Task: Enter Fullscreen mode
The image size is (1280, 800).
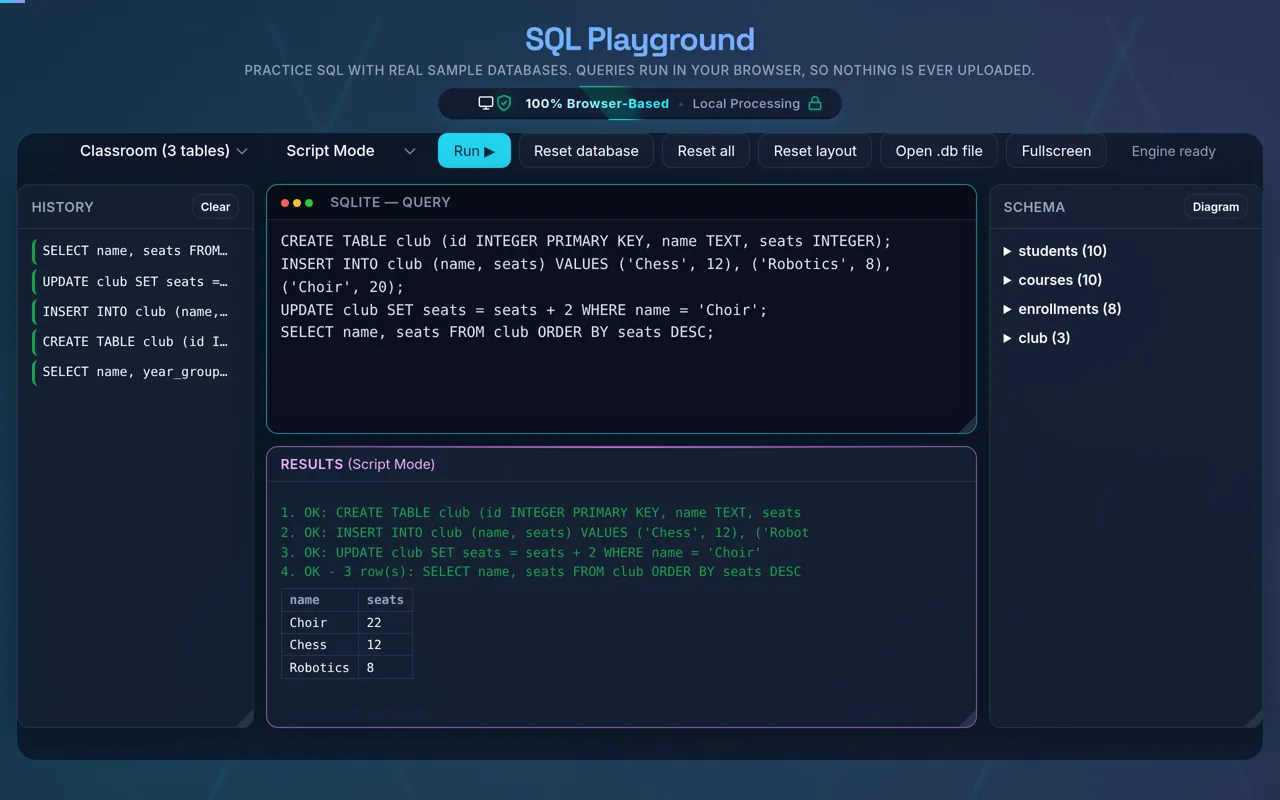Action: coord(1056,151)
